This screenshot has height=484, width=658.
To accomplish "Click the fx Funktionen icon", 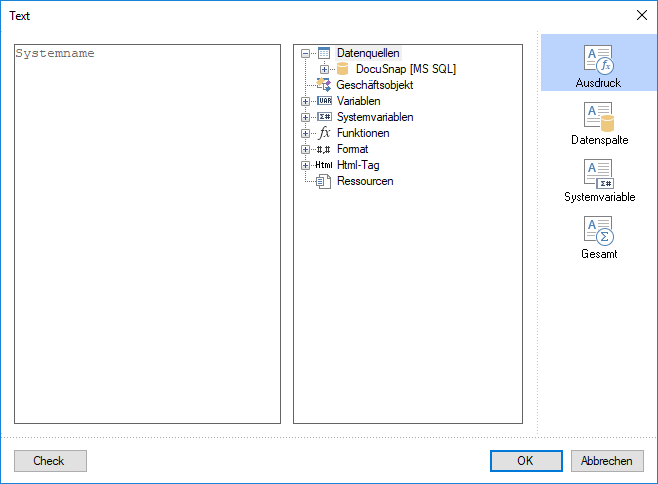I will 324,133.
